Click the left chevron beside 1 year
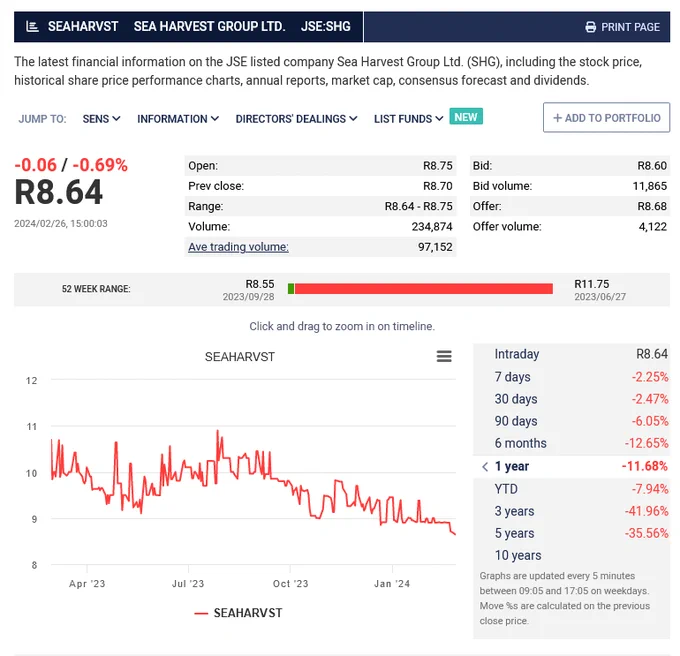The width and height of the screenshot is (680, 656). click(485, 467)
